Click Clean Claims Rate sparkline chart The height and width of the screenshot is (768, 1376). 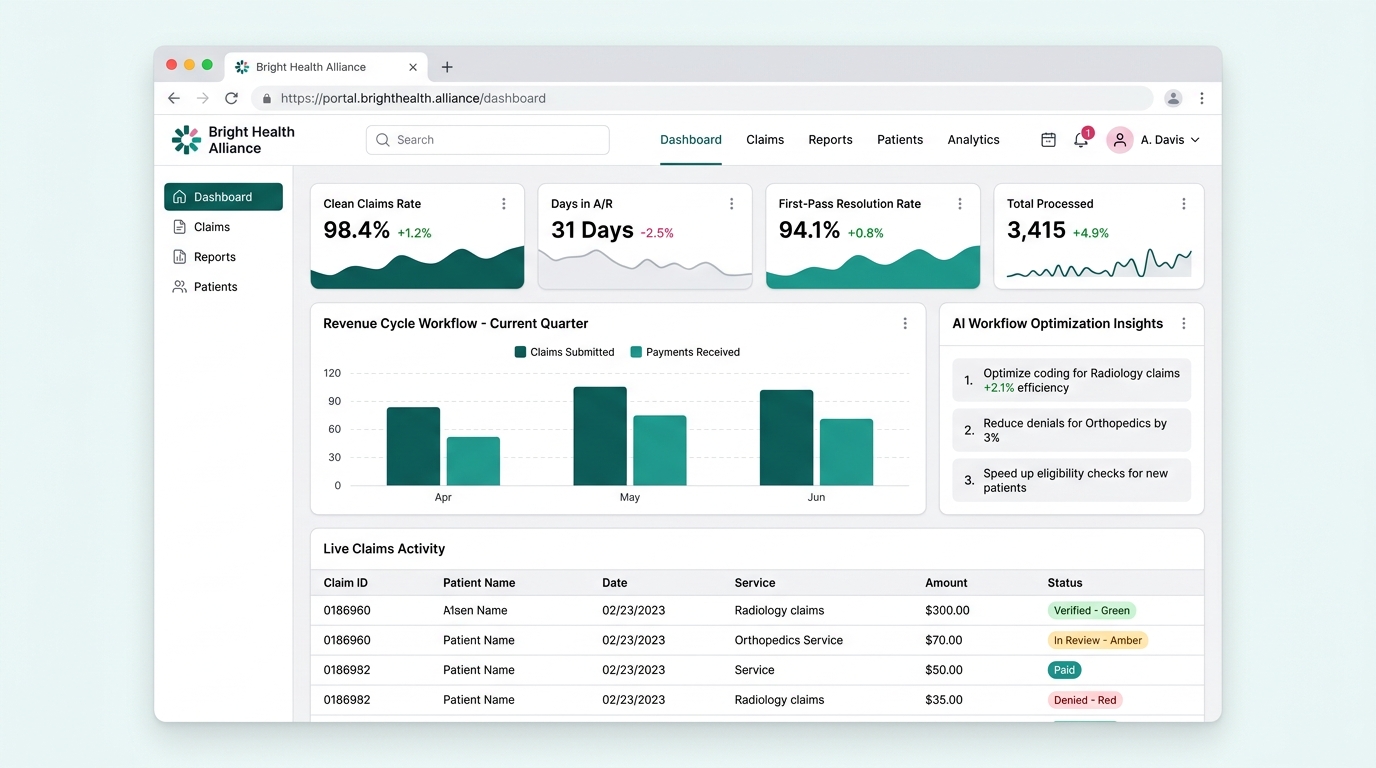coord(417,268)
